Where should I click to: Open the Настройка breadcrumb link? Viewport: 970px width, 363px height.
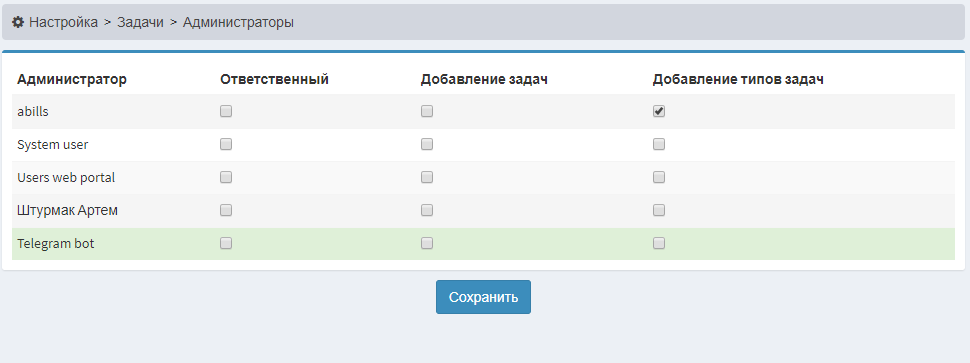tap(63, 22)
